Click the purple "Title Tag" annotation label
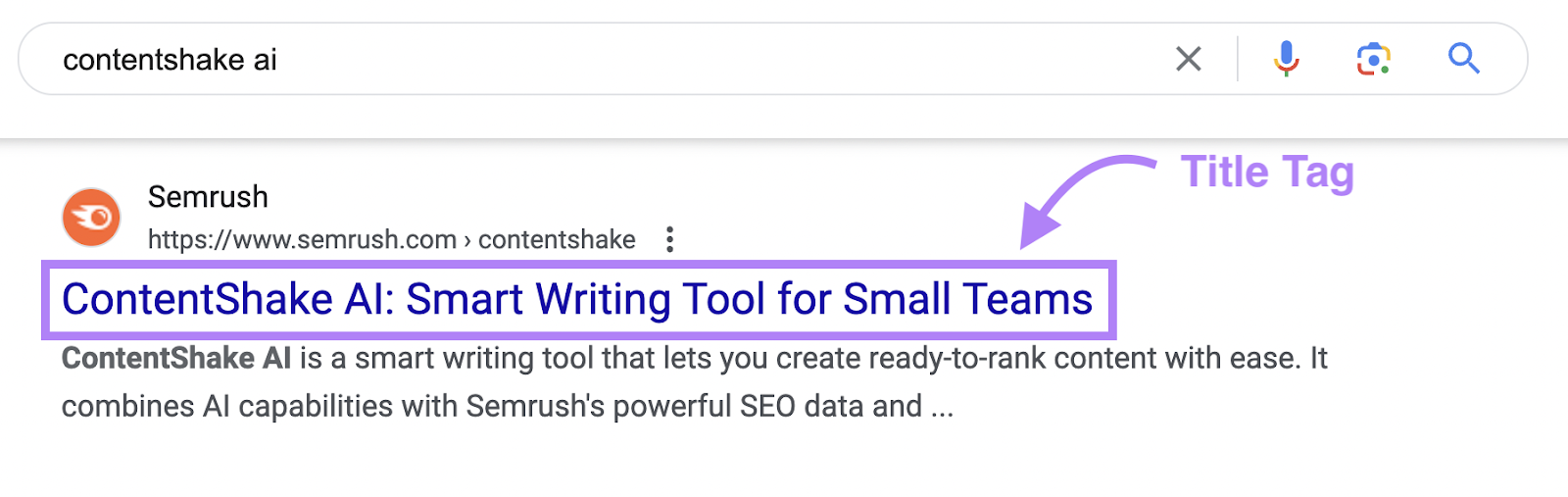Screen dimensions: 1568x497 pos(1267,173)
